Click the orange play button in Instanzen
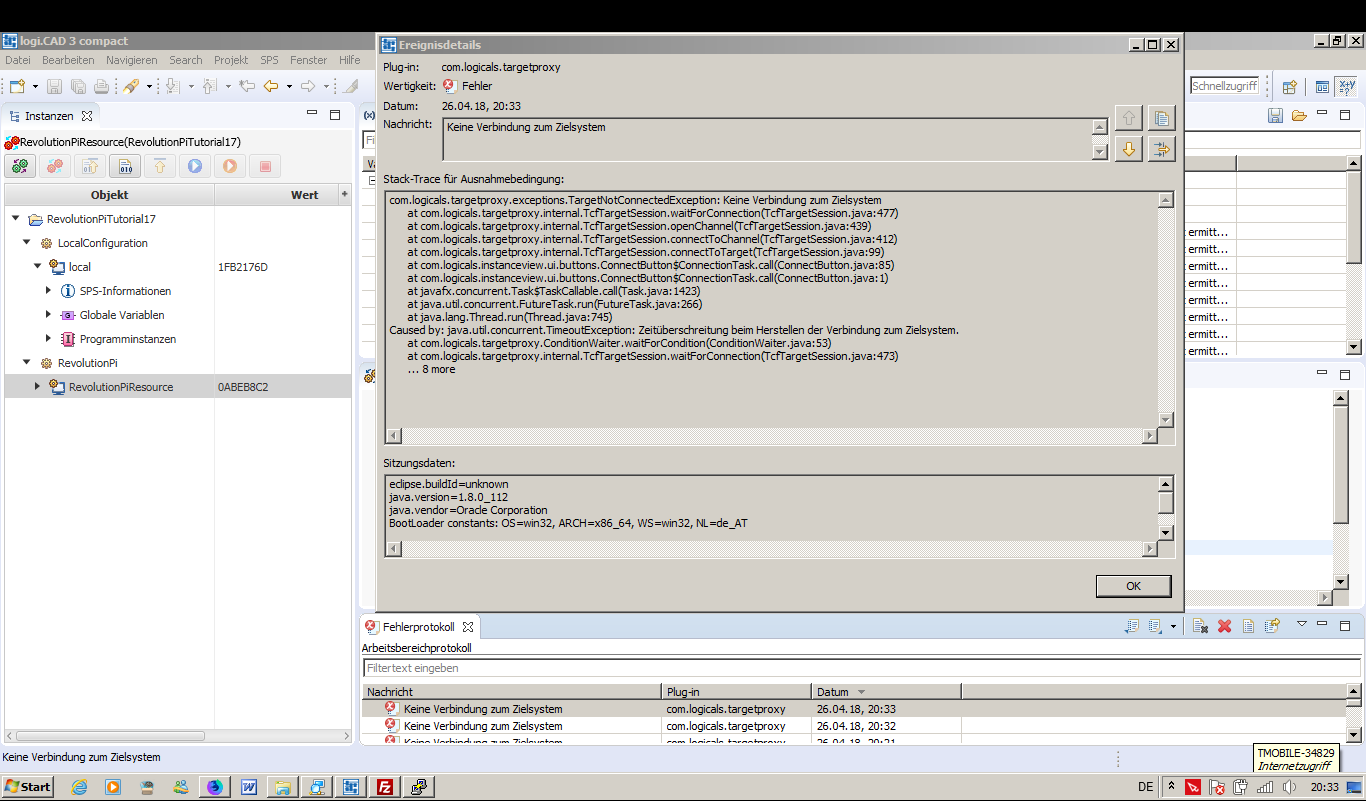1366x801 pixels. click(x=230, y=166)
